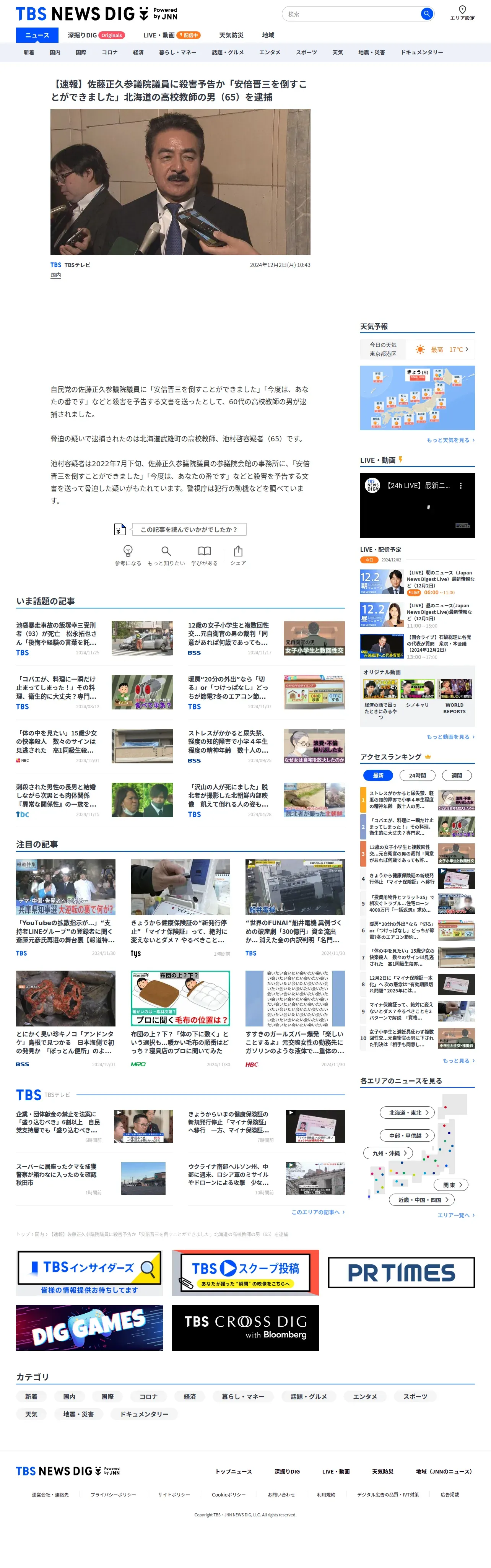Expand 北海道・東北 area news
This screenshot has width=491, height=1568.
coord(408,1113)
